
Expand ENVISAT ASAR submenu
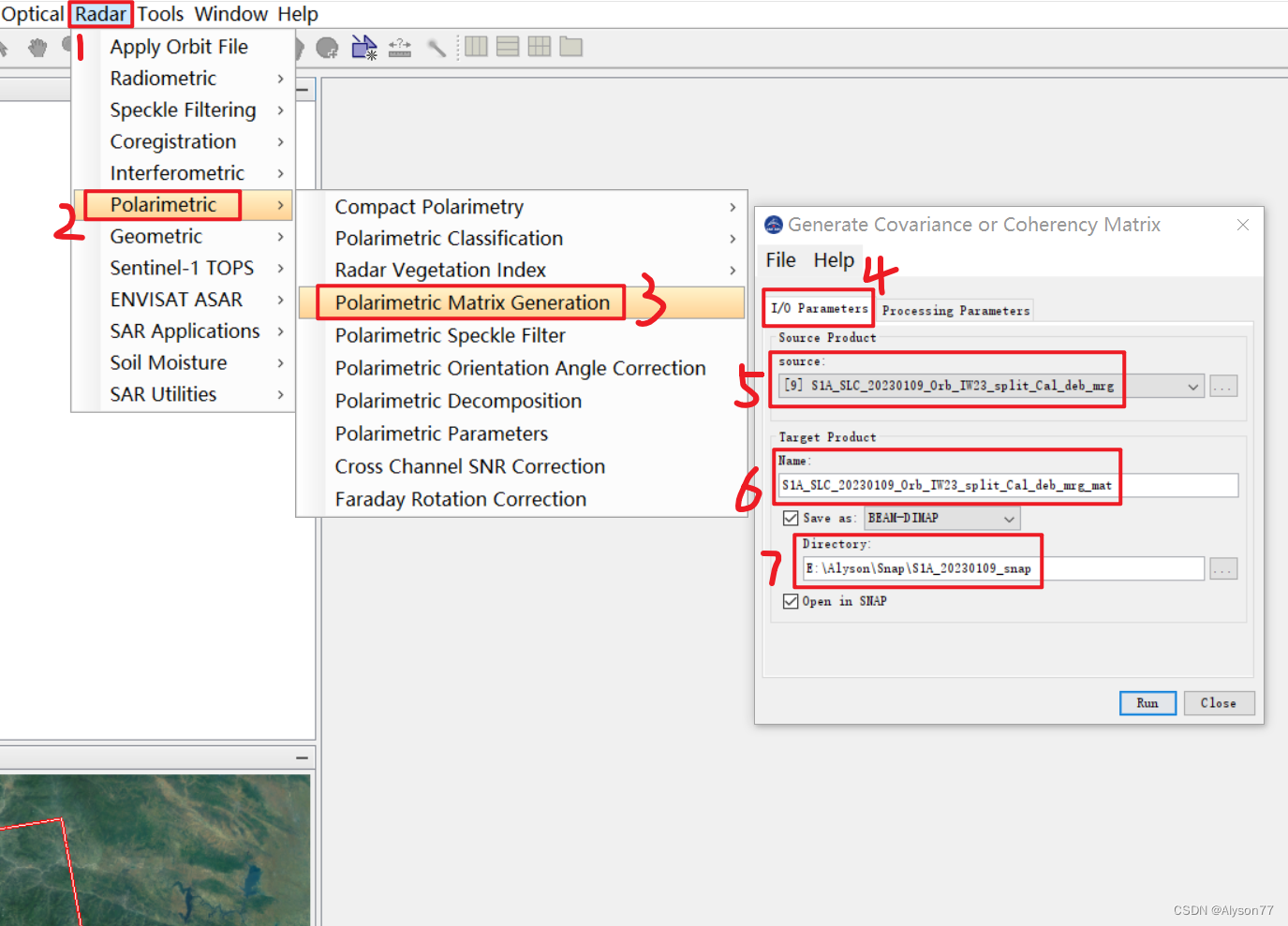pos(183,300)
